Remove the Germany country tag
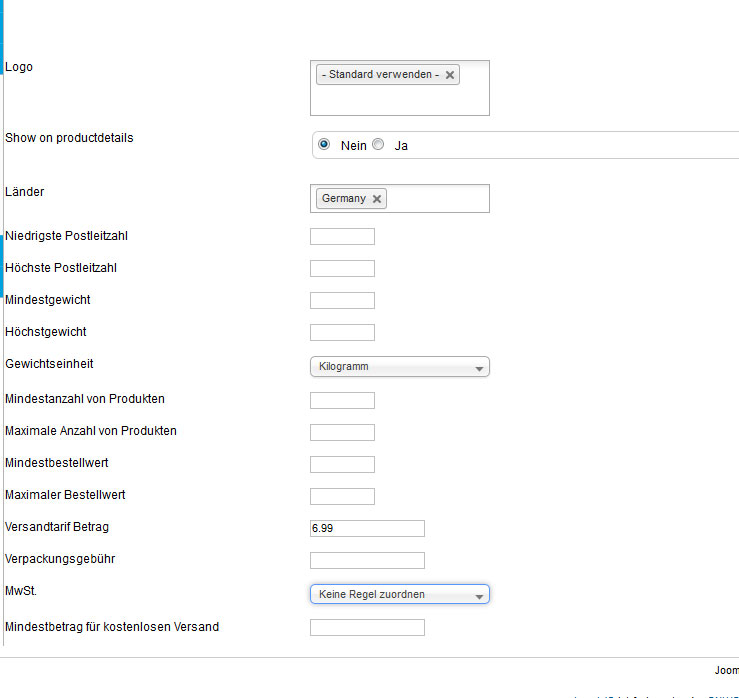The height and width of the screenshot is (698, 739). click(377, 199)
